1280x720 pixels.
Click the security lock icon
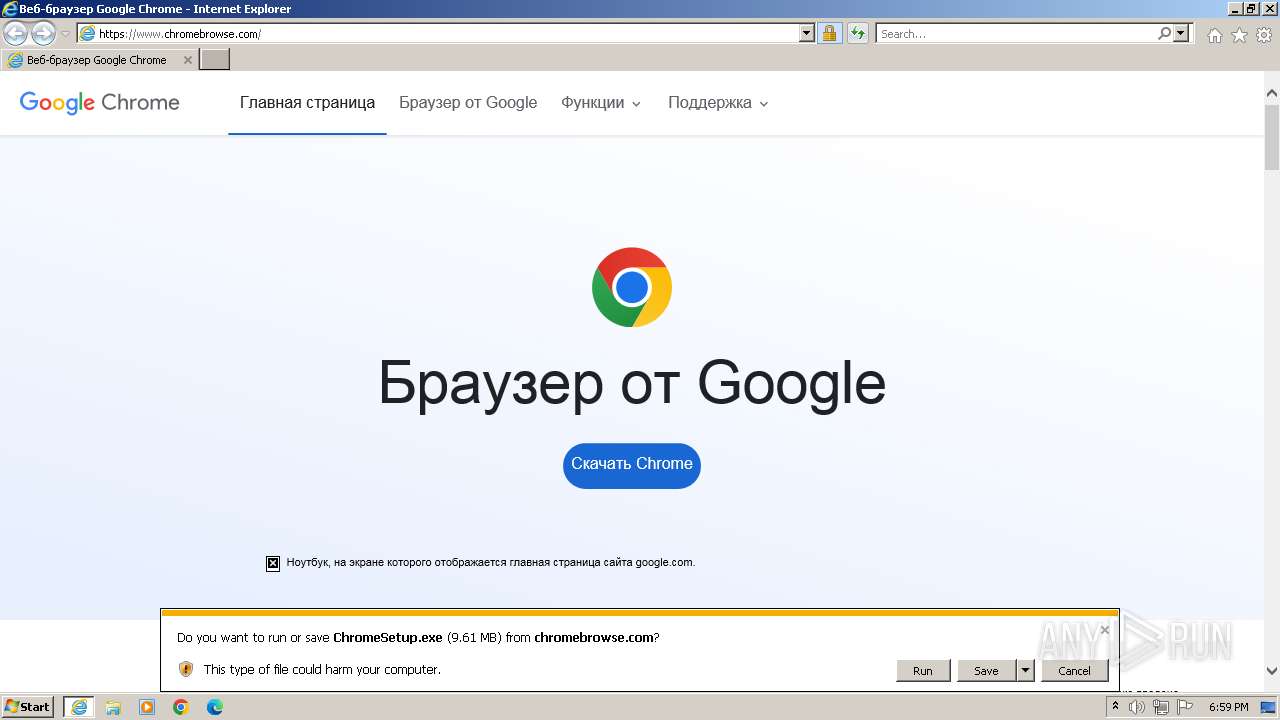829,34
